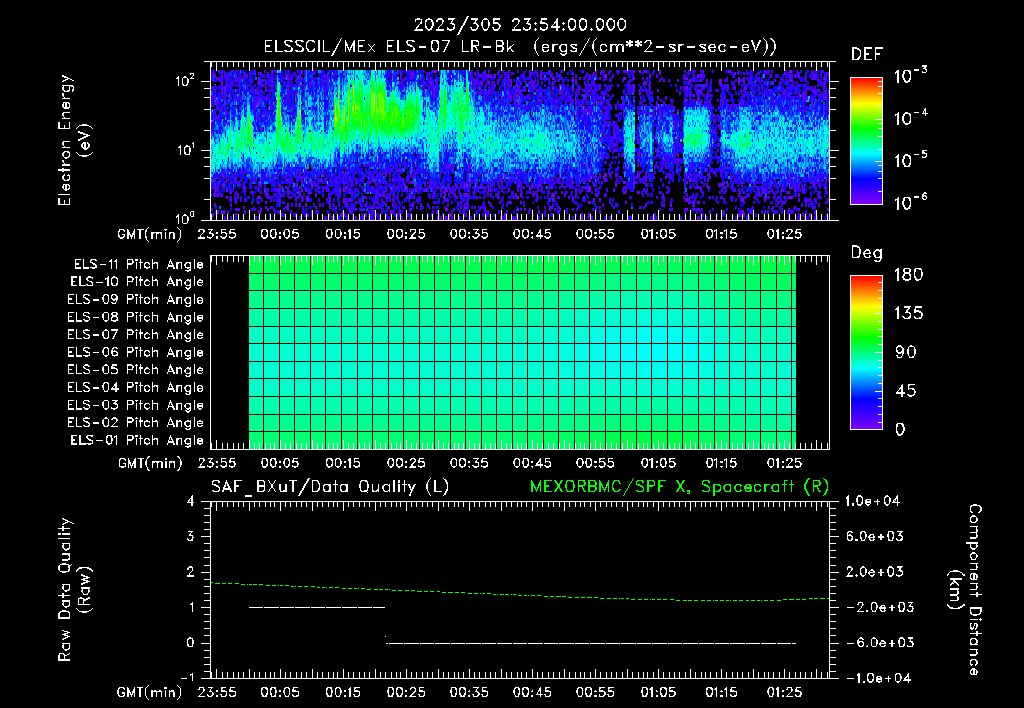Select the ELS-01 Pitch Angle row label
Image resolution: width=1024 pixels, height=708 pixels.
(x=137, y=441)
